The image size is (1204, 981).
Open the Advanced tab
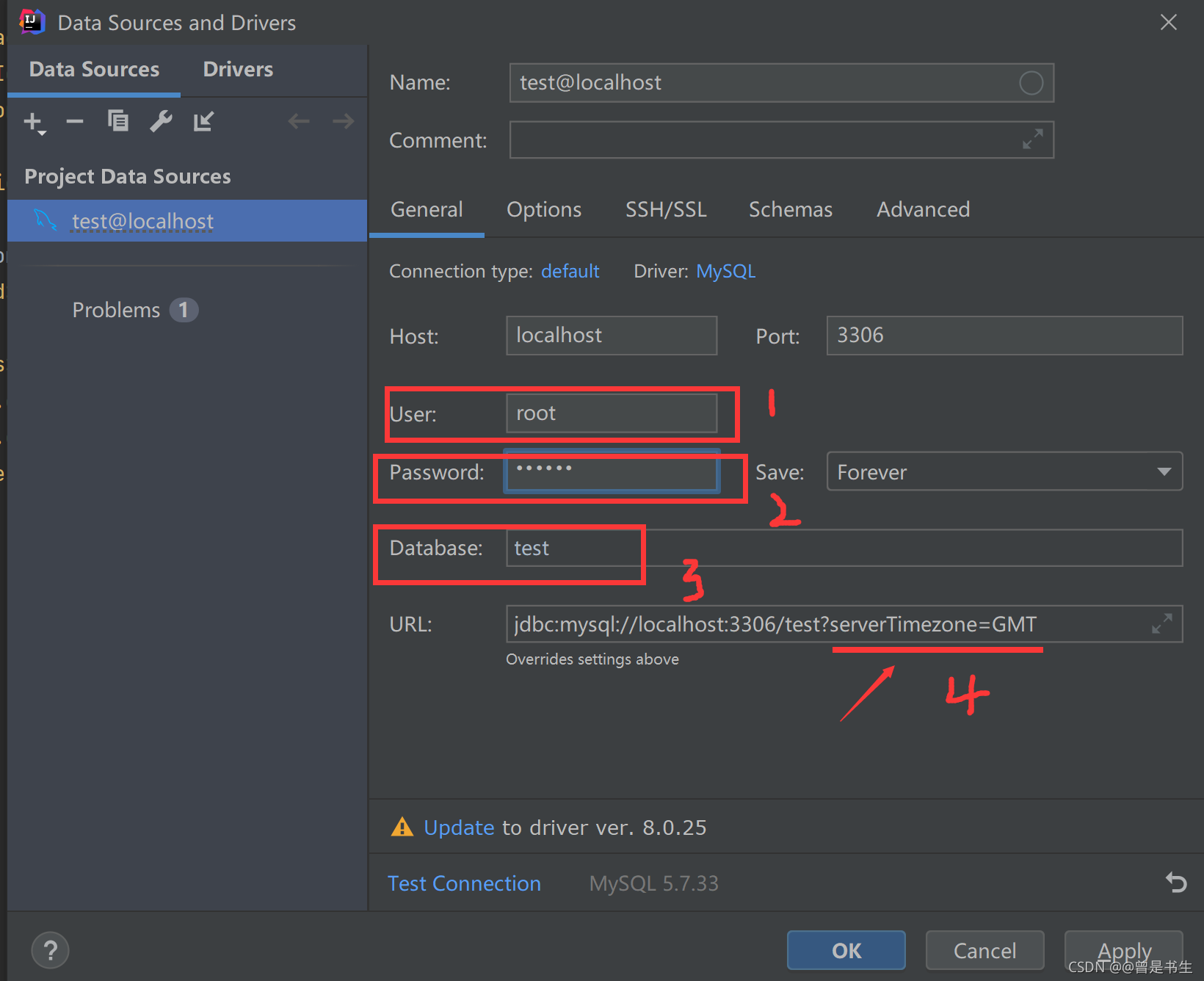pyautogui.click(x=924, y=210)
